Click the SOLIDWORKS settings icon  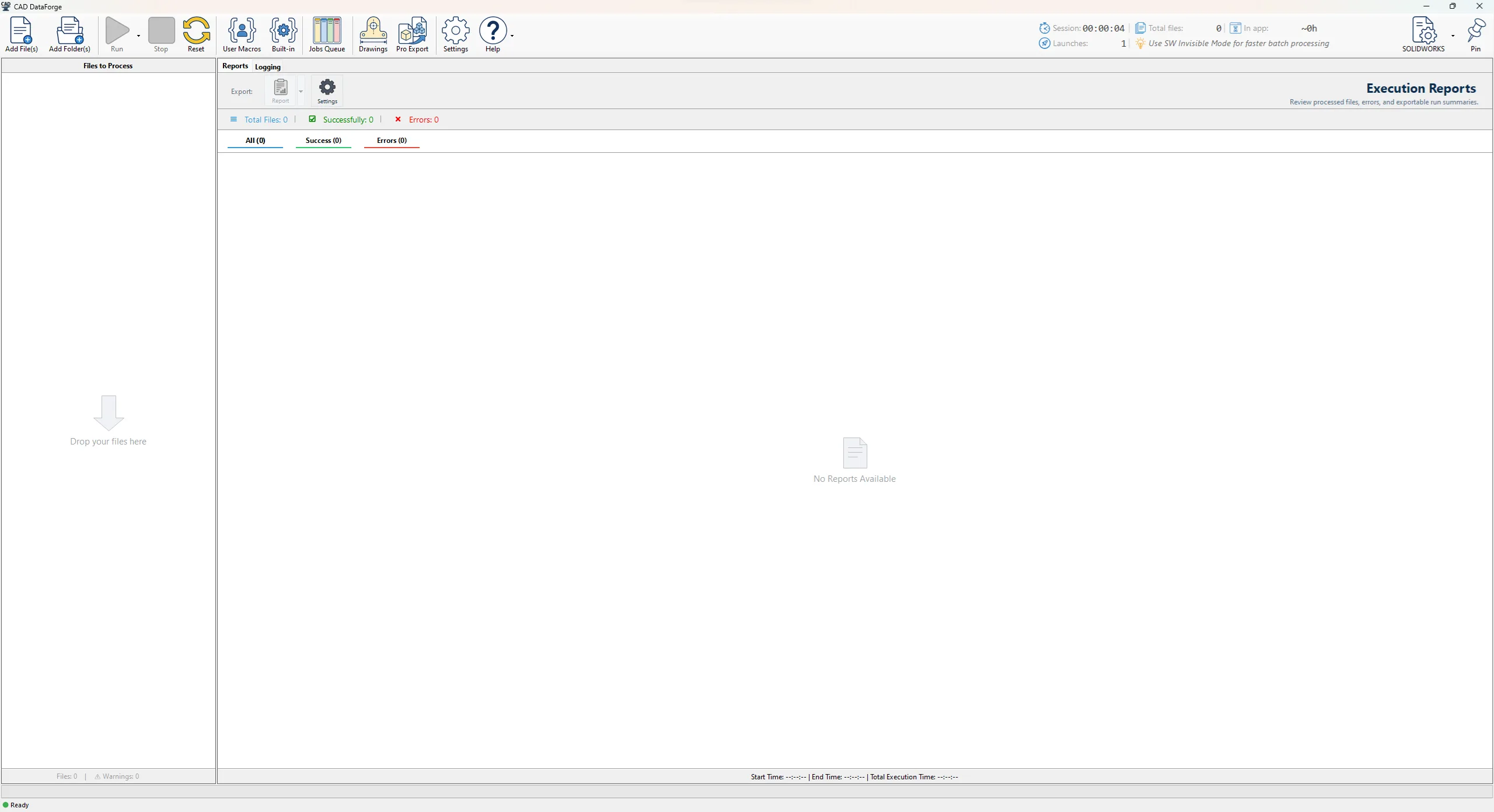point(1423,30)
